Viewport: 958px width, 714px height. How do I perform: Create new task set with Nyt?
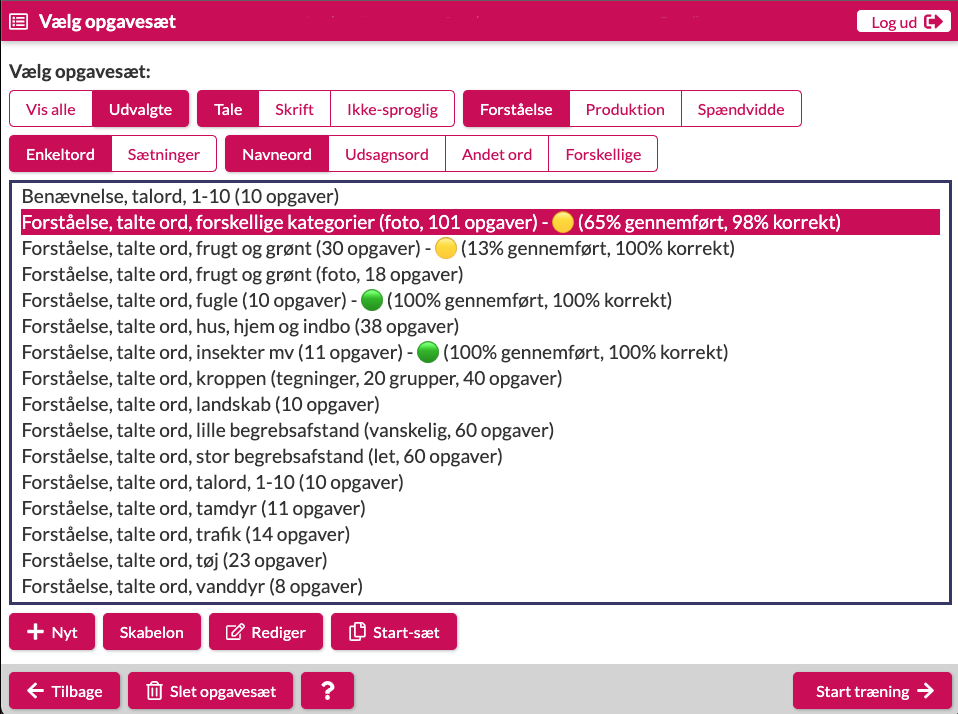pos(52,632)
